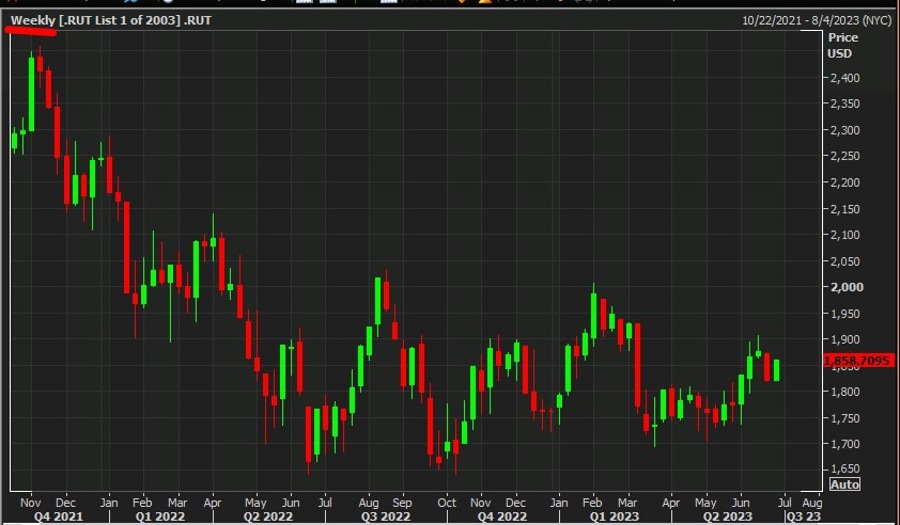Open the .RUT List 1 of 2003 selector
The image size is (900, 525).
(120, 21)
